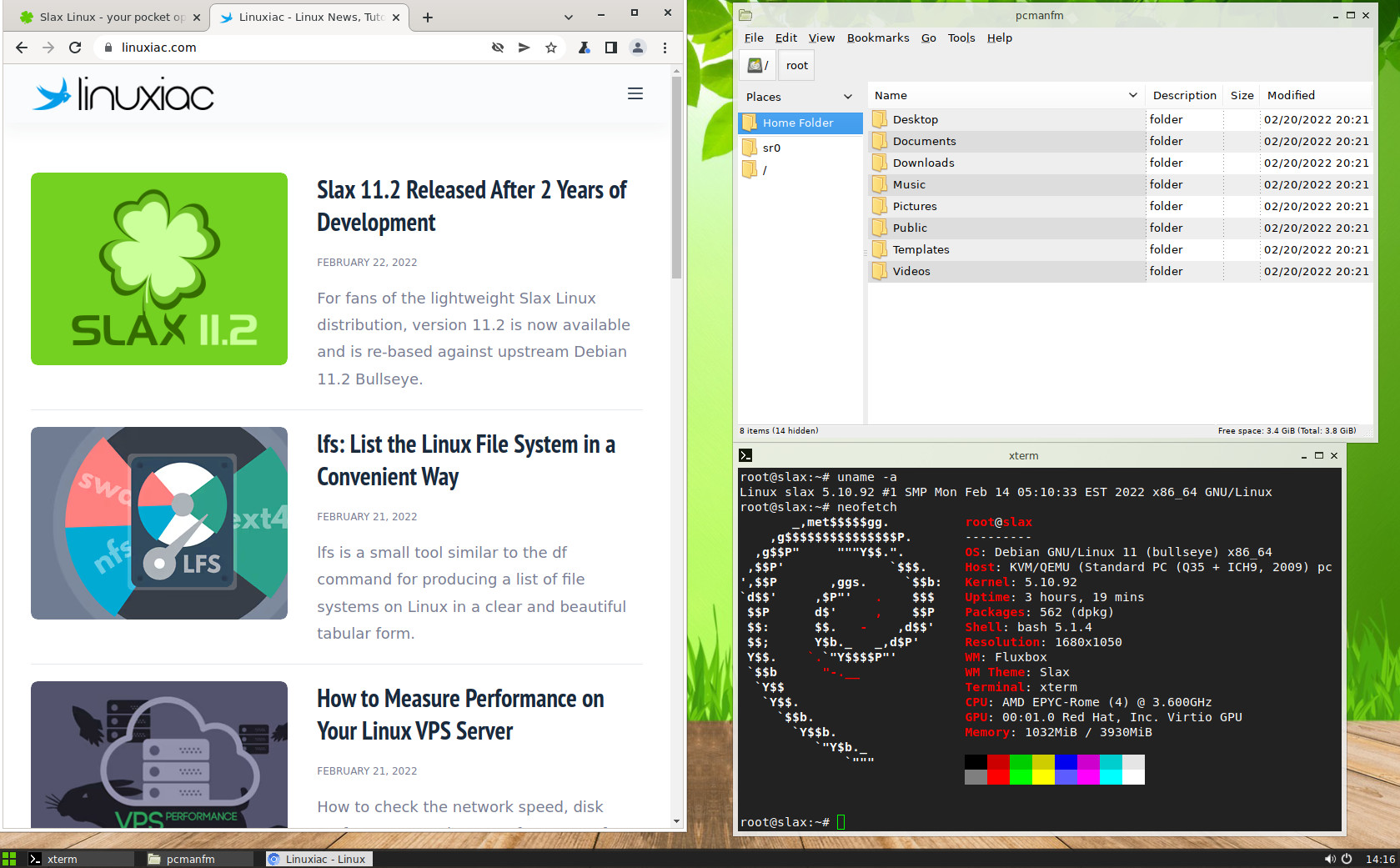This screenshot has height=868, width=1400.
Task: View site info via the padlock icon
Action: pyautogui.click(x=108, y=48)
